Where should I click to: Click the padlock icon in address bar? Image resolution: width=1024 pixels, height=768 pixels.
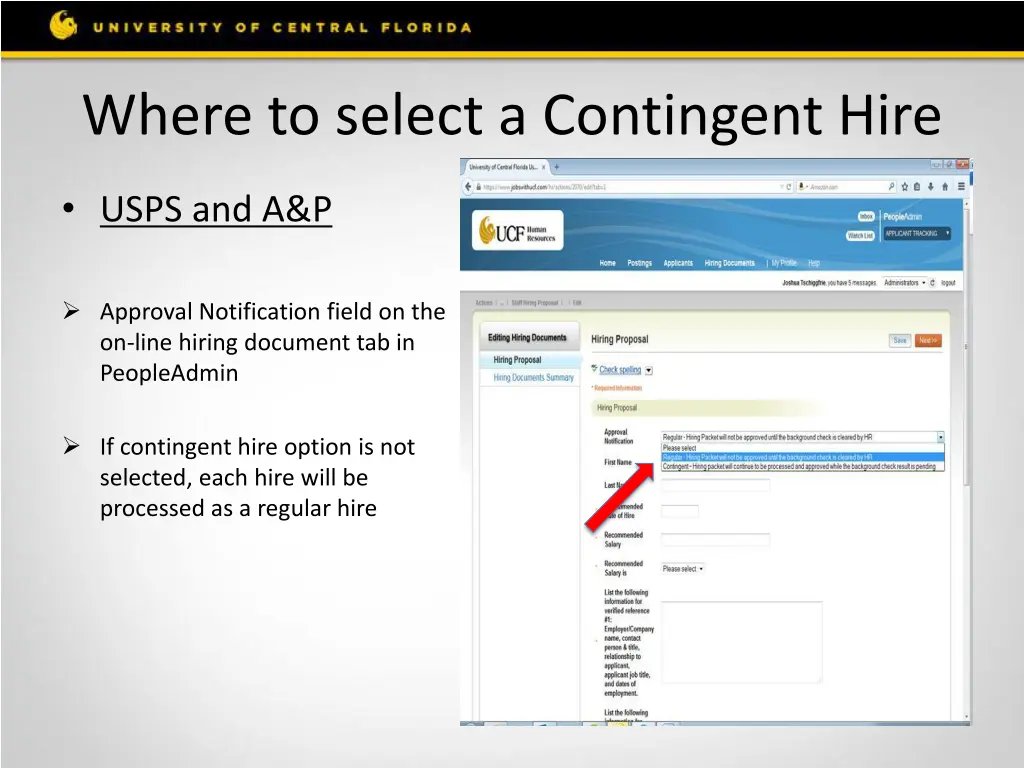click(479, 187)
